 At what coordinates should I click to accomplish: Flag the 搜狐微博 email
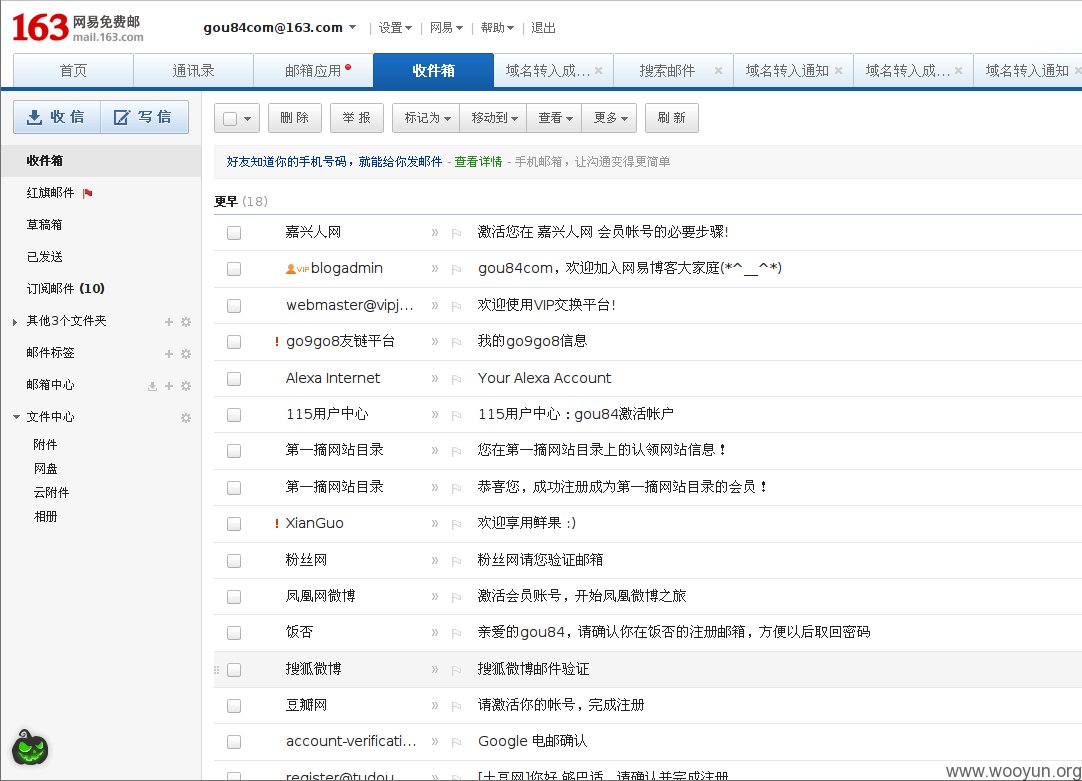456,670
